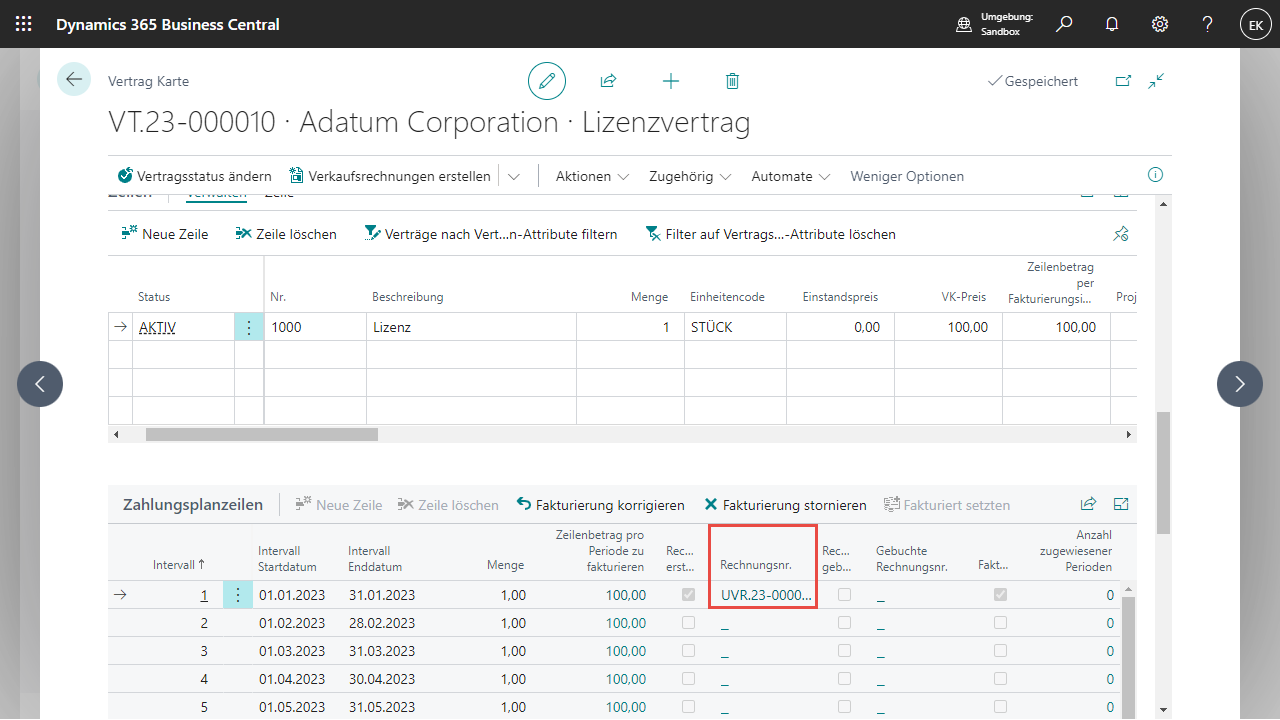The image size is (1280, 720).
Task: Toggle invoiced checkbox in interval 2 row
Action: pos(1000,623)
